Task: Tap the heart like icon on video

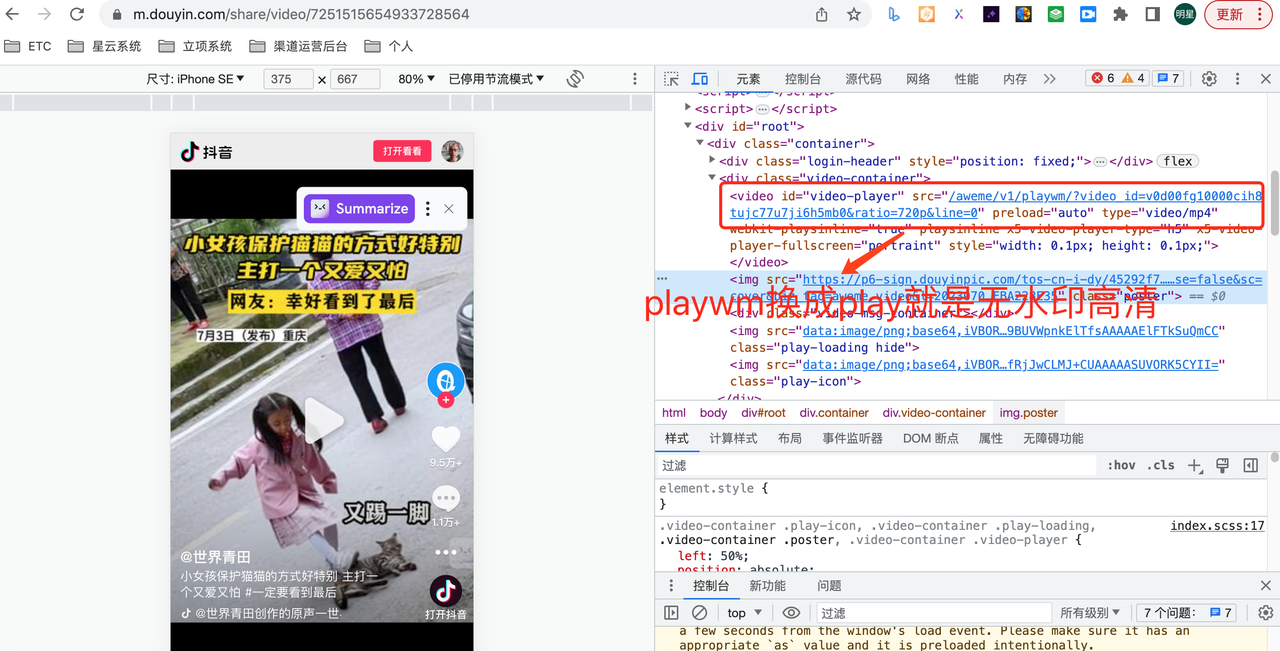Action: point(446,438)
